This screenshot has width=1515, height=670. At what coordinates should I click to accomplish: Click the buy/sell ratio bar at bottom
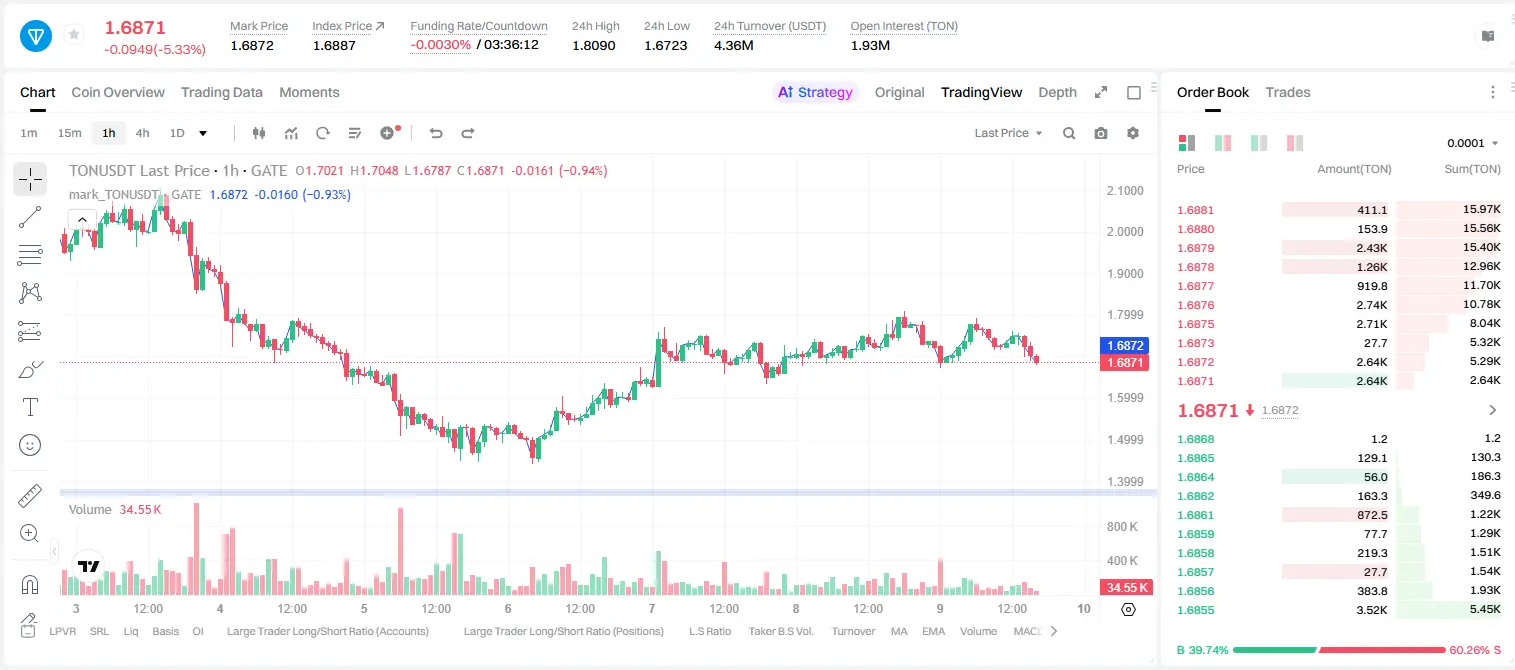click(1339, 650)
